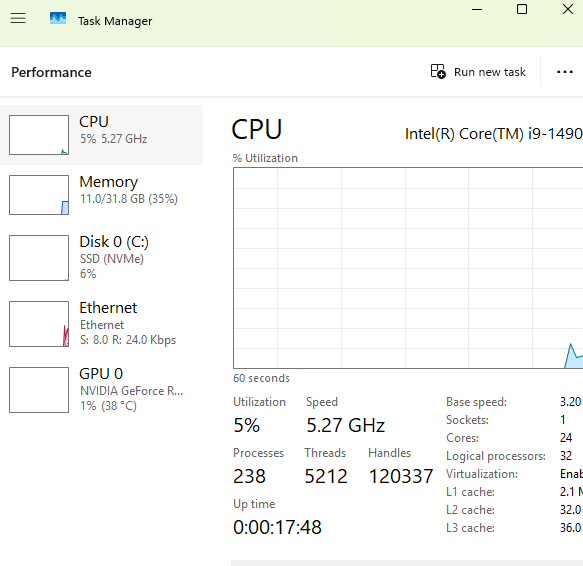Click the L3 cache label
The height and width of the screenshot is (566, 583).
click(470, 528)
